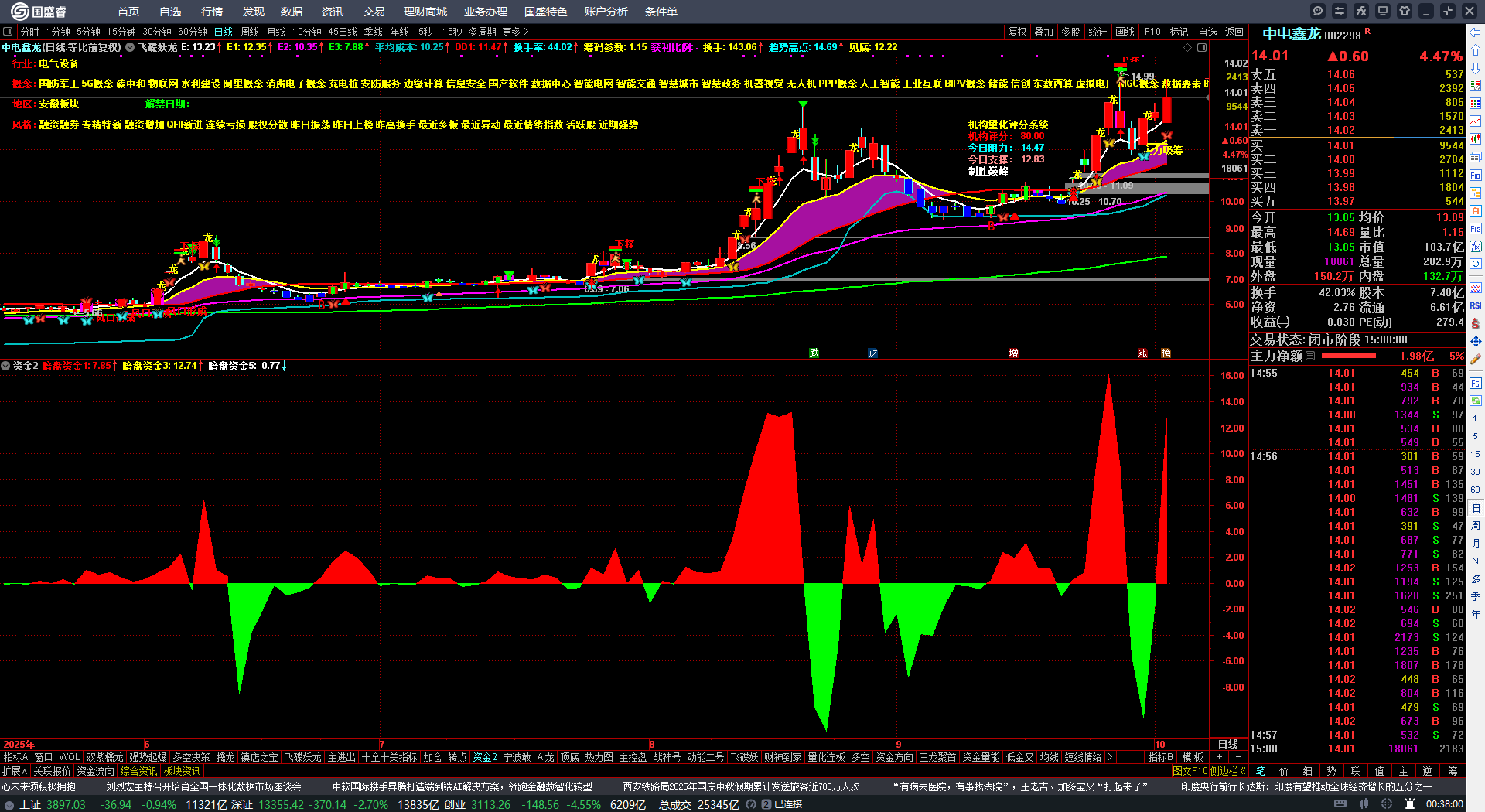
Task: Collapse the 资金2 indicator panel triangle
Action: click(x=5, y=366)
